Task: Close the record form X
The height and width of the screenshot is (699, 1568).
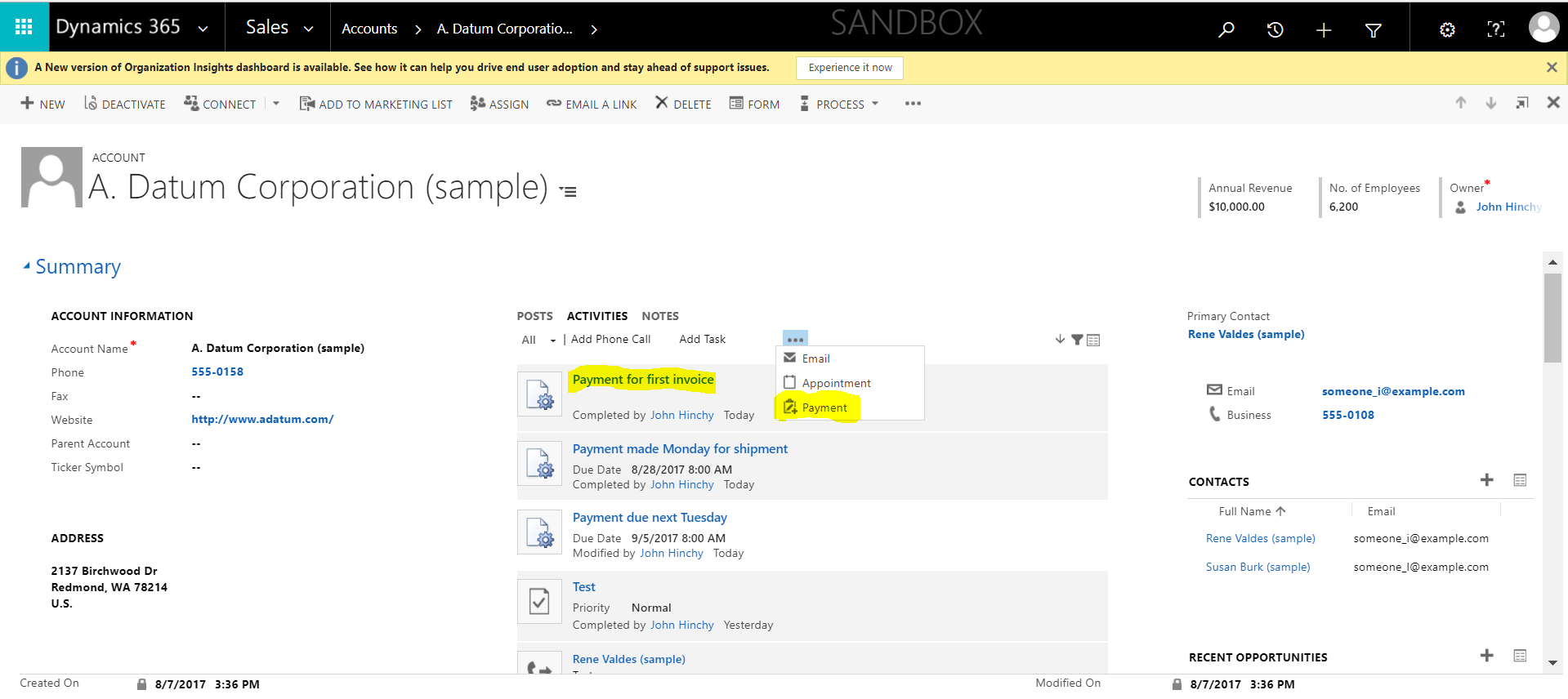Action: click(1552, 103)
